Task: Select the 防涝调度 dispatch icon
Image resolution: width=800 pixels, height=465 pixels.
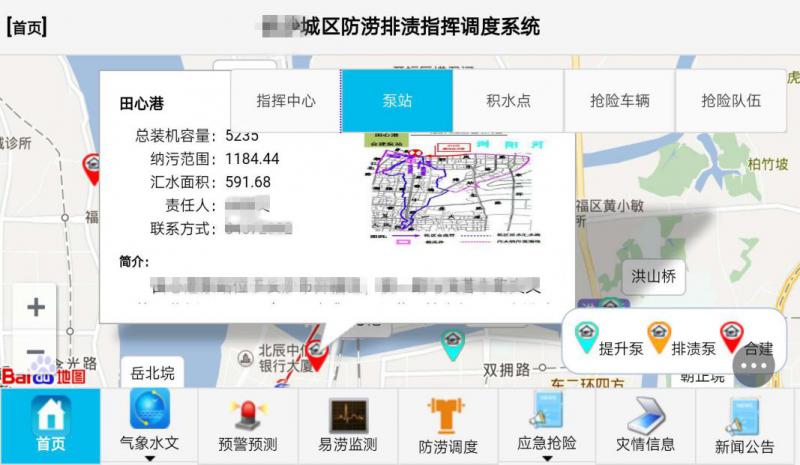Action: coord(447,415)
